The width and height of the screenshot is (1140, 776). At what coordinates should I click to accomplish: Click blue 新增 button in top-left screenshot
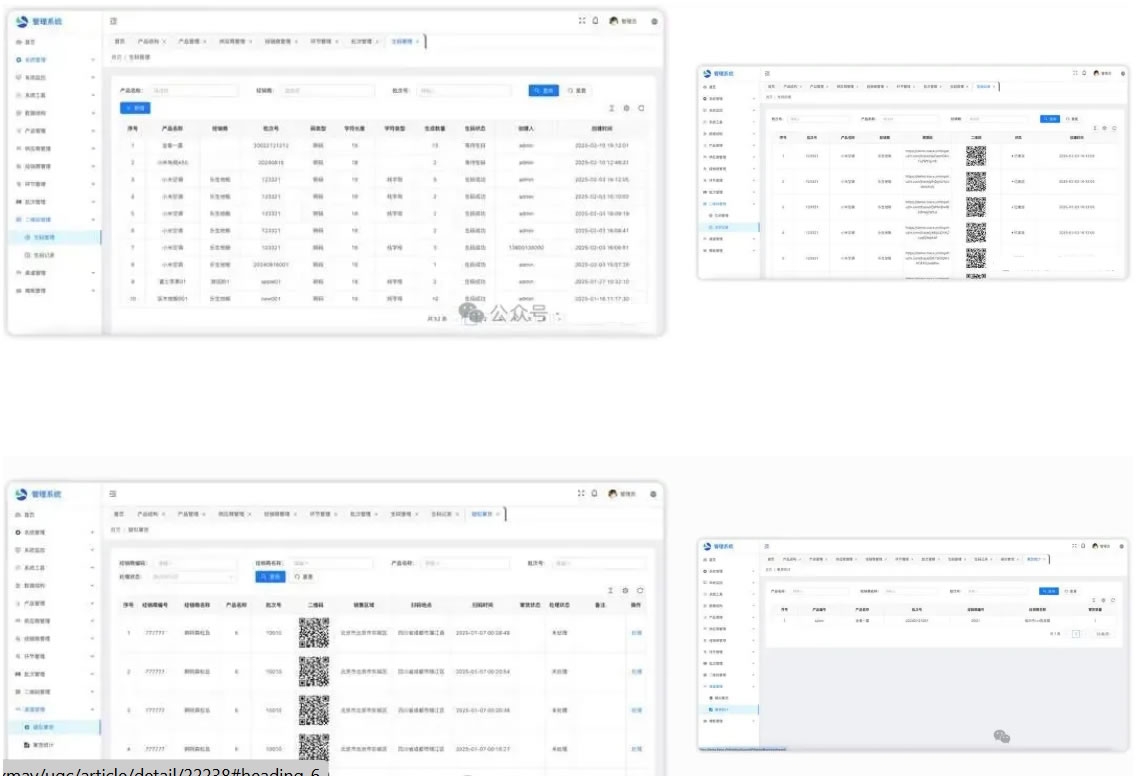[135, 108]
